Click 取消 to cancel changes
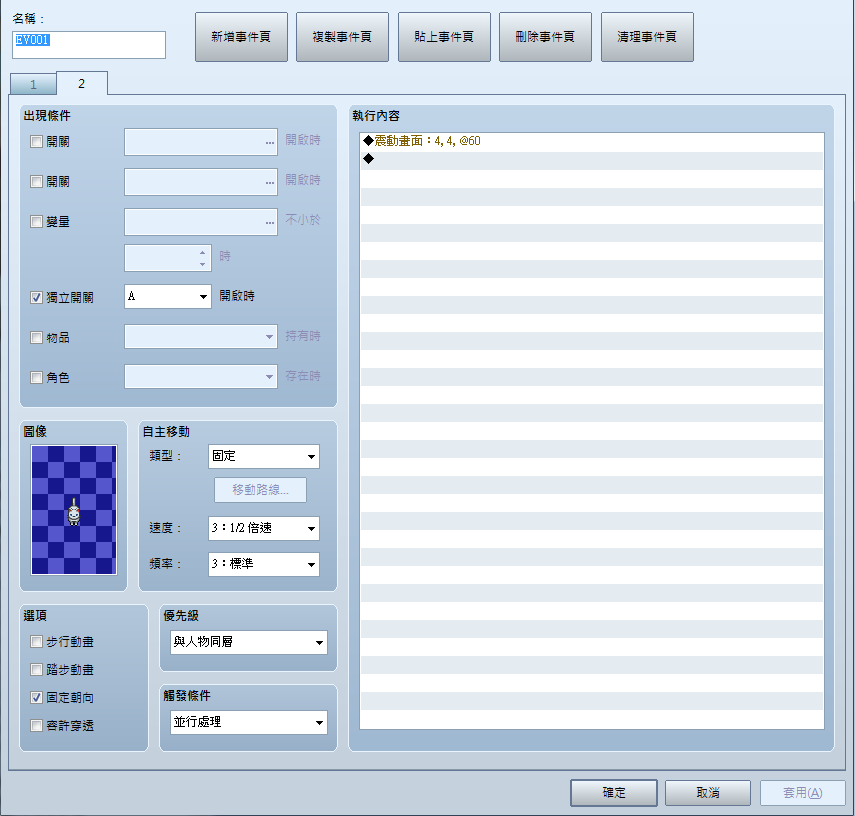 [x=708, y=793]
